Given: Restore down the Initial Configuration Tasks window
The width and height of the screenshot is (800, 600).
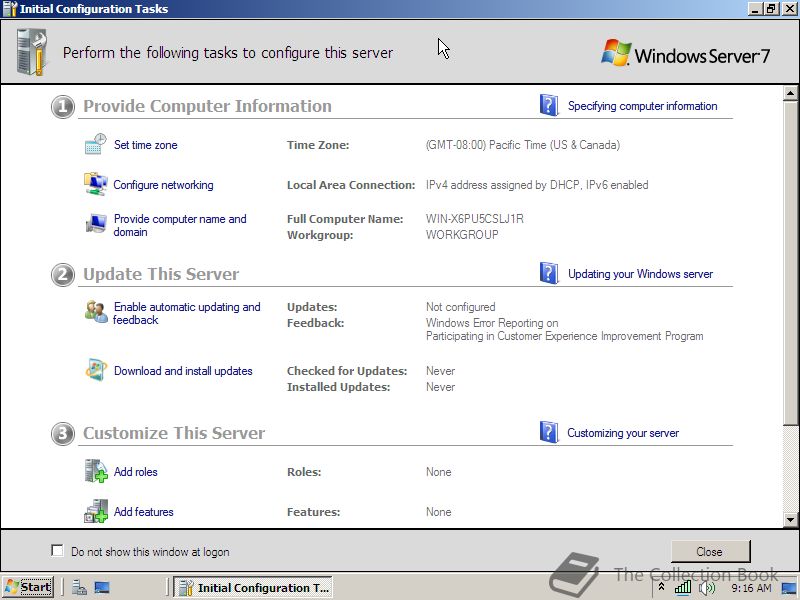Looking at the screenshot, I should pos(771,9).
